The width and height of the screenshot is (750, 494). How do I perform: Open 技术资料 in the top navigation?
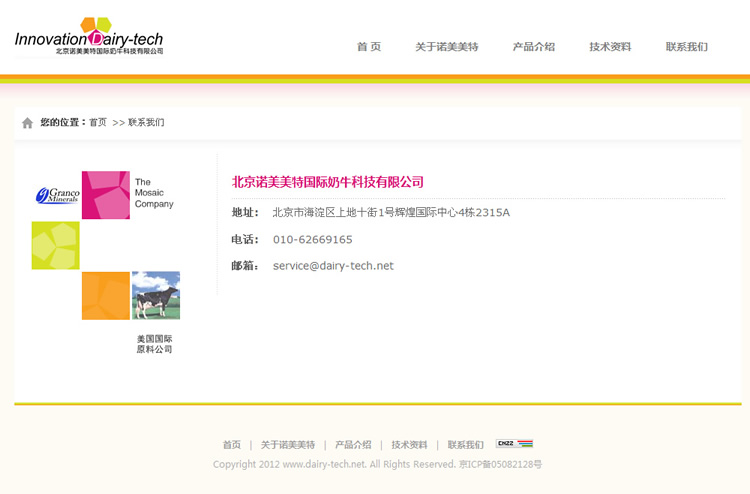(x=610, y=47)
